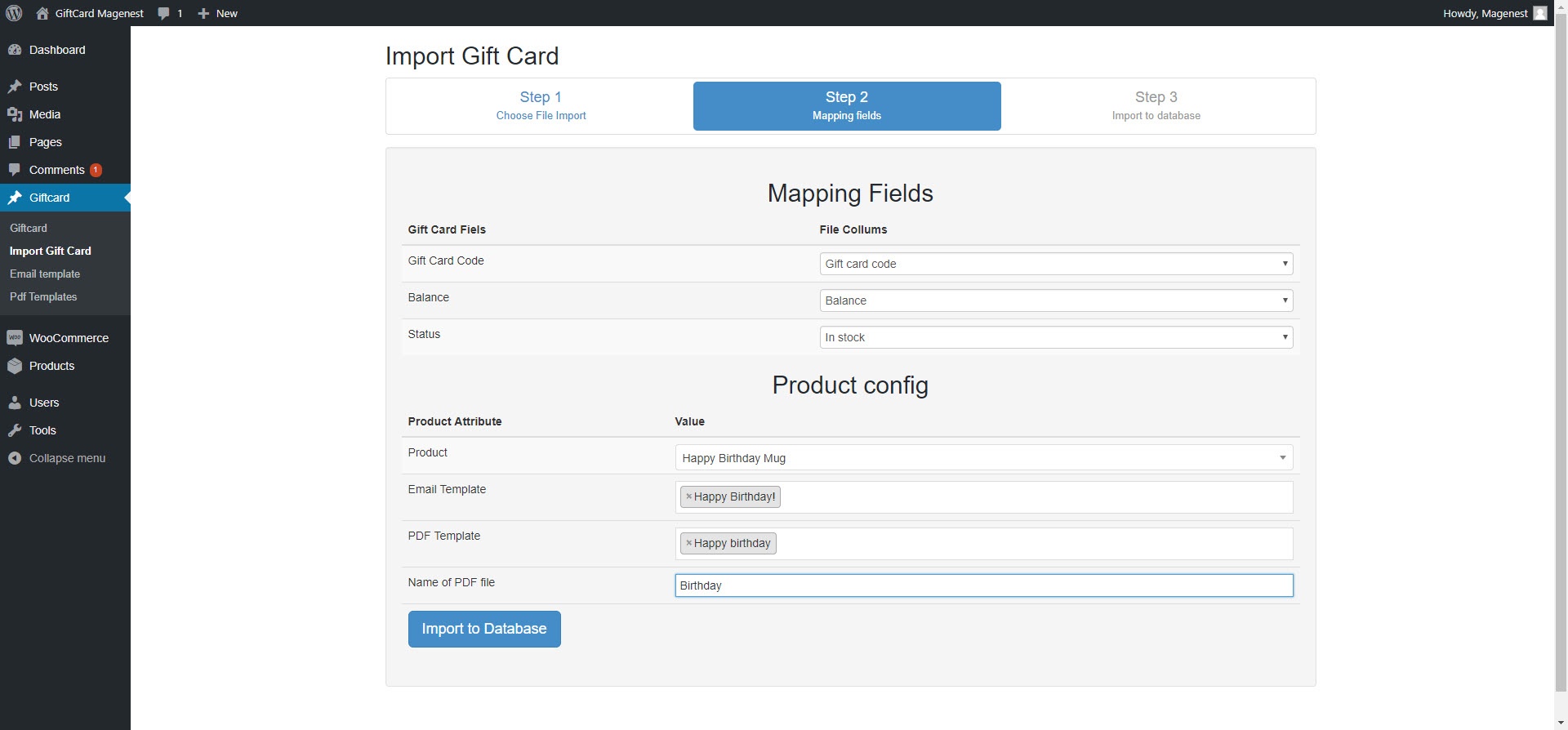1568x730 pixels.
Task: Open Pdf Templates submenu link
Action: (x=43, y=296)
